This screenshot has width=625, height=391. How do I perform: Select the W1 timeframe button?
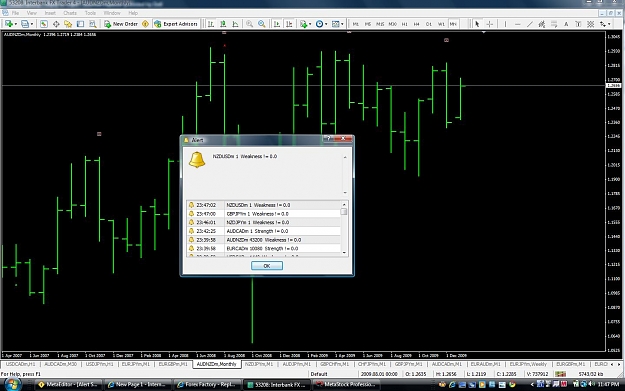[441, 24]
